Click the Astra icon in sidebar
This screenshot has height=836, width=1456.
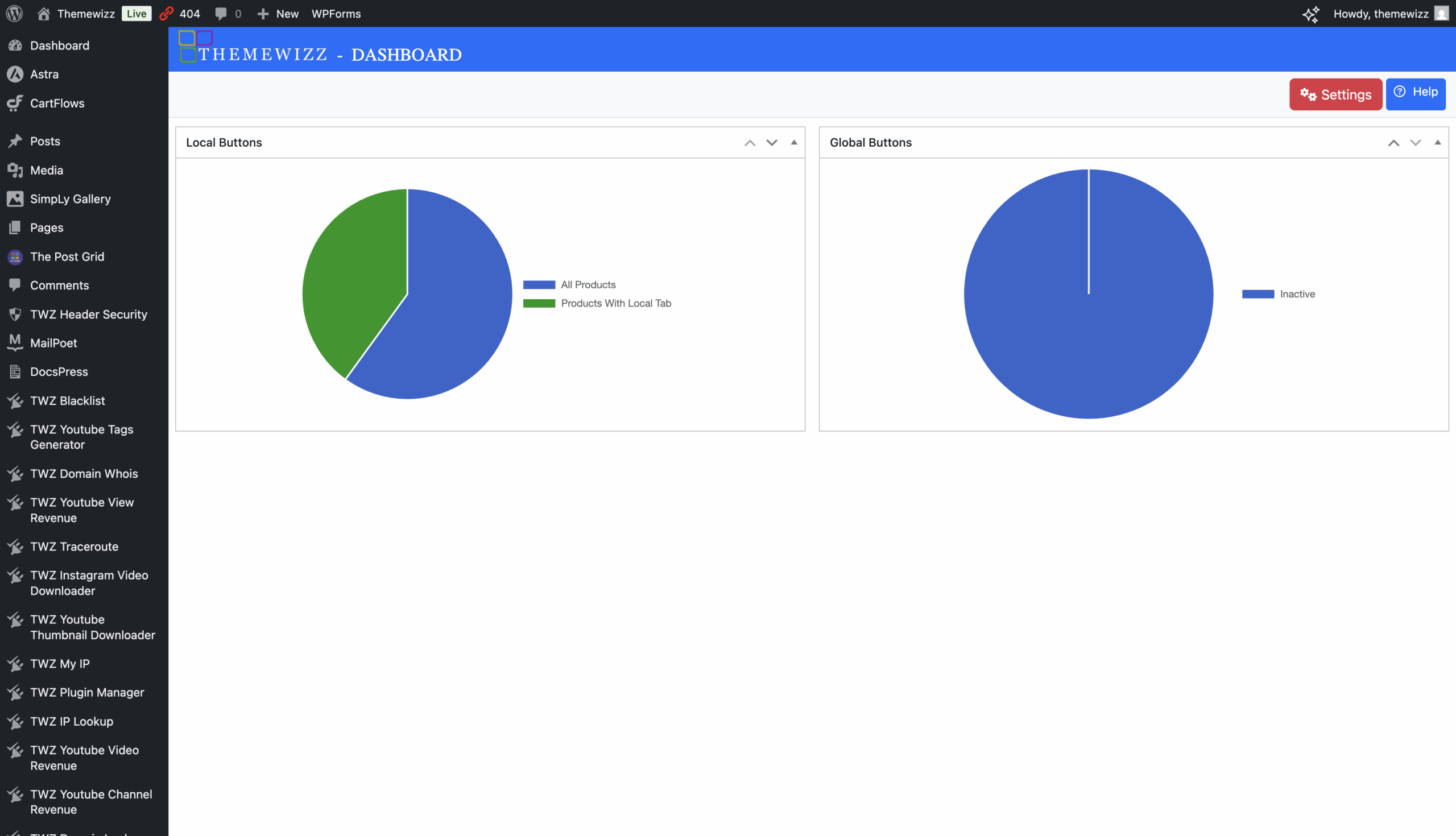[15, 74]
